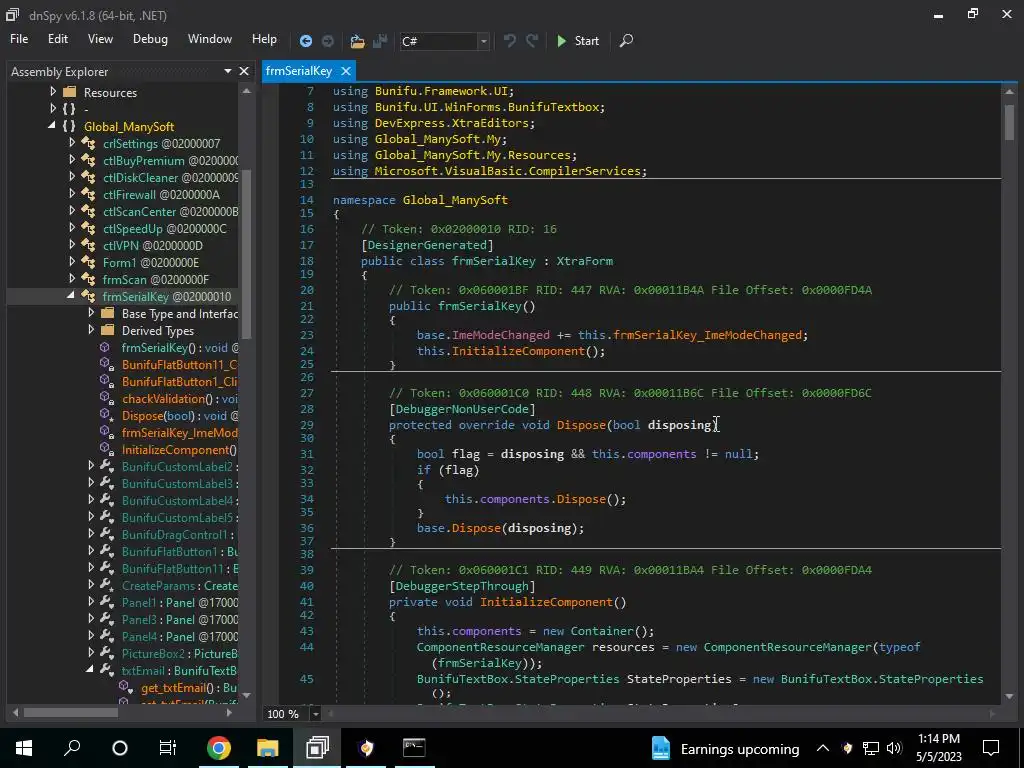Select ctlFirewall class icon in tree
Screen dimensions: 1024x768
[88, 195]
